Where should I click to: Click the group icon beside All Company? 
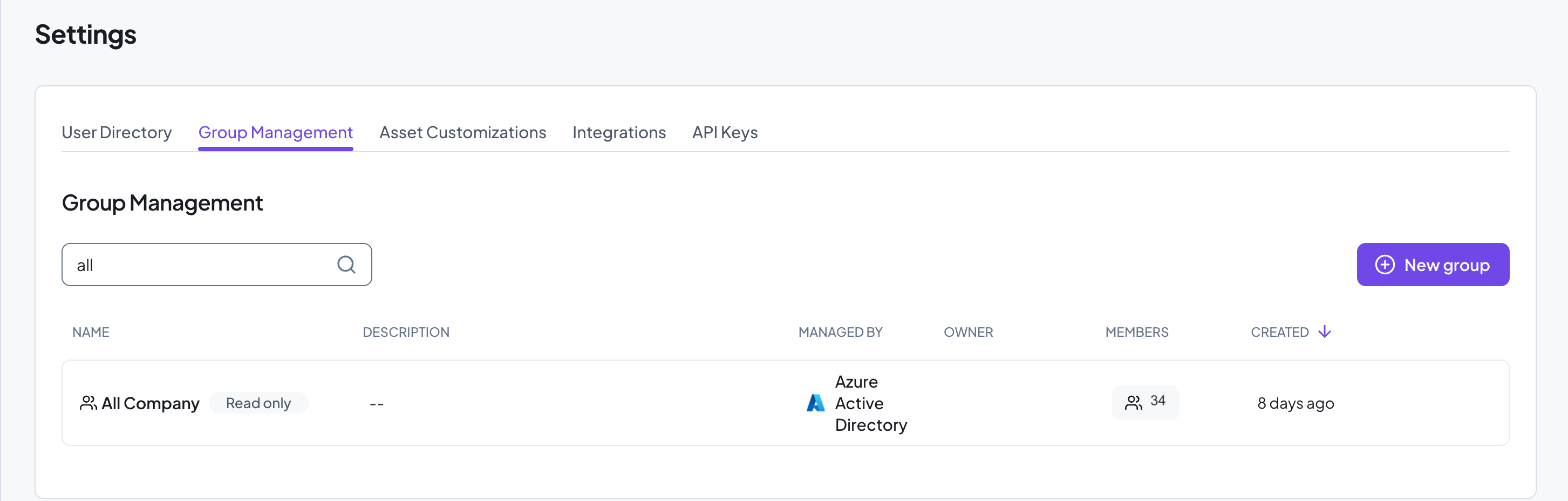(88, 403)
